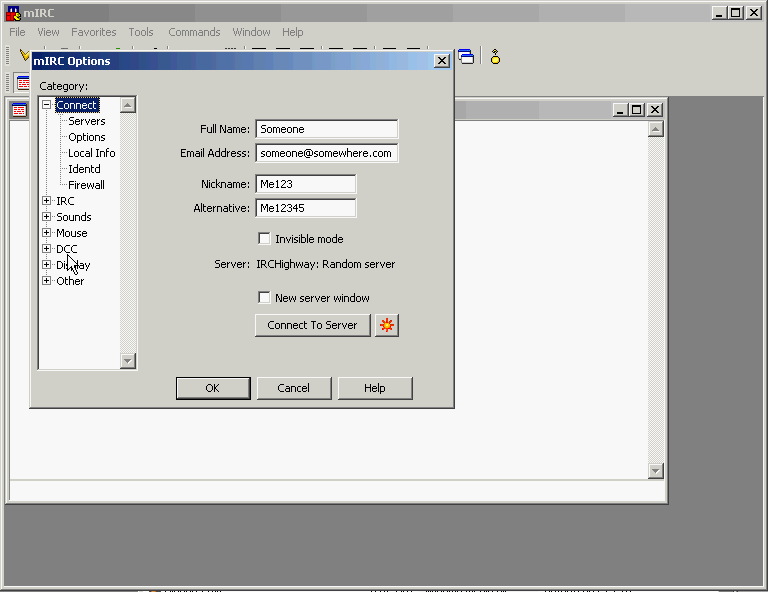This screenshot has height=592, width=768.
Task: Tick the New server window checkbox
Action: click(x=264, y=297)
